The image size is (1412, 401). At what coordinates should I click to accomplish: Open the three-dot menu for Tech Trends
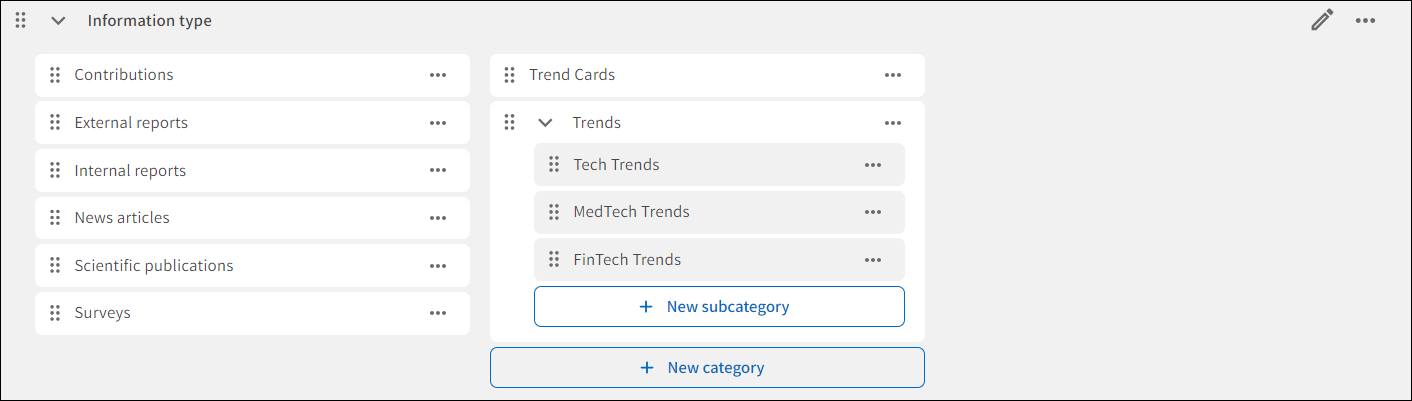tap(873, 165)
